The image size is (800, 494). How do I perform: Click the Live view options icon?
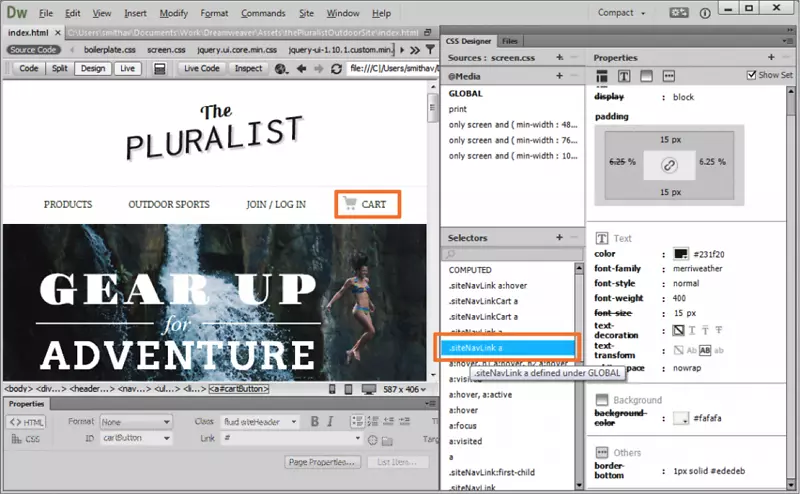point(160,68)
